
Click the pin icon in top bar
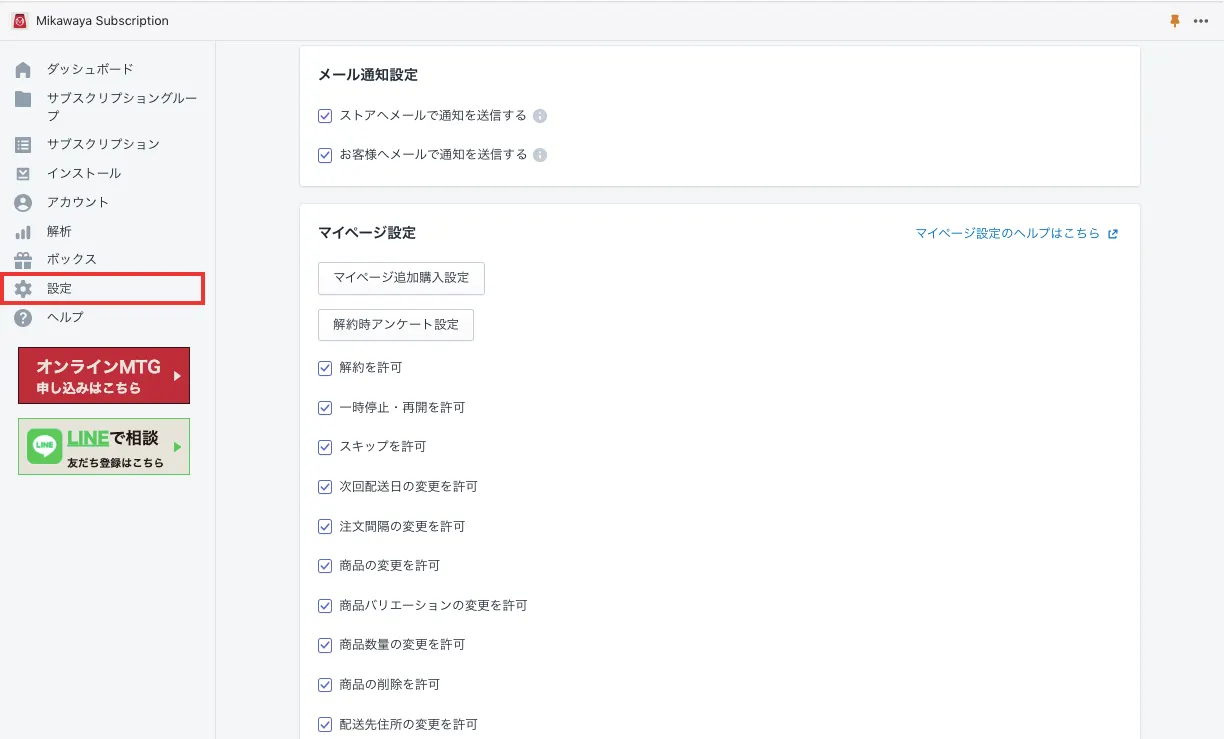1175,21
